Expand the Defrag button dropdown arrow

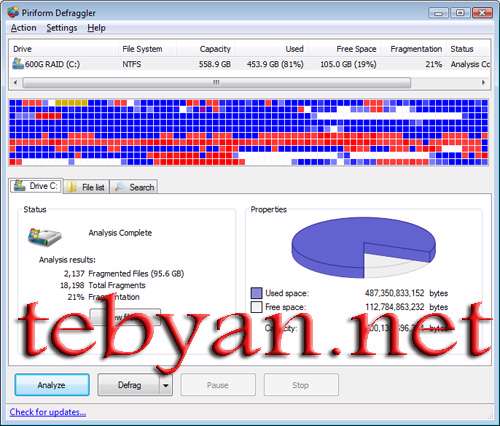[x=166, y=385]
